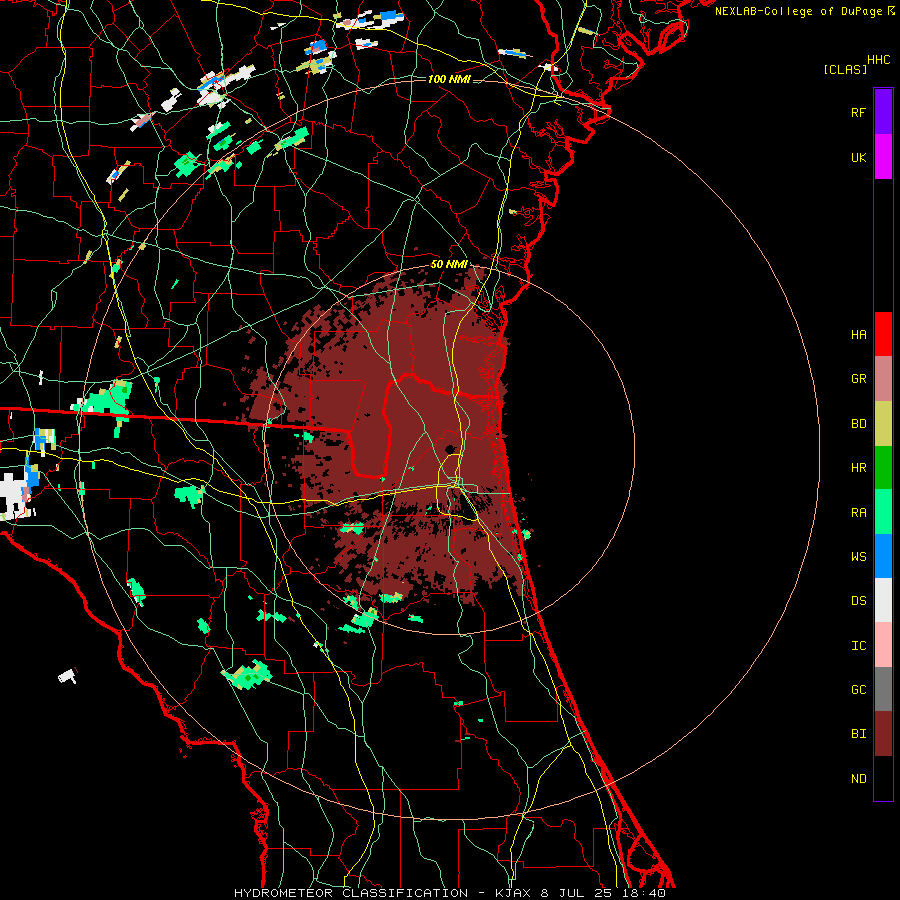Click the 'HA' legend label
Screen dimensions: 900x900
tap(858, 335)
